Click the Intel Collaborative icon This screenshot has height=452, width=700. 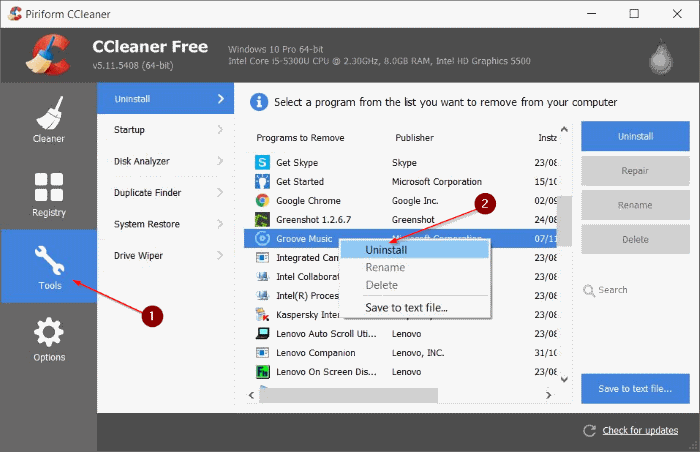coord(262,276)
